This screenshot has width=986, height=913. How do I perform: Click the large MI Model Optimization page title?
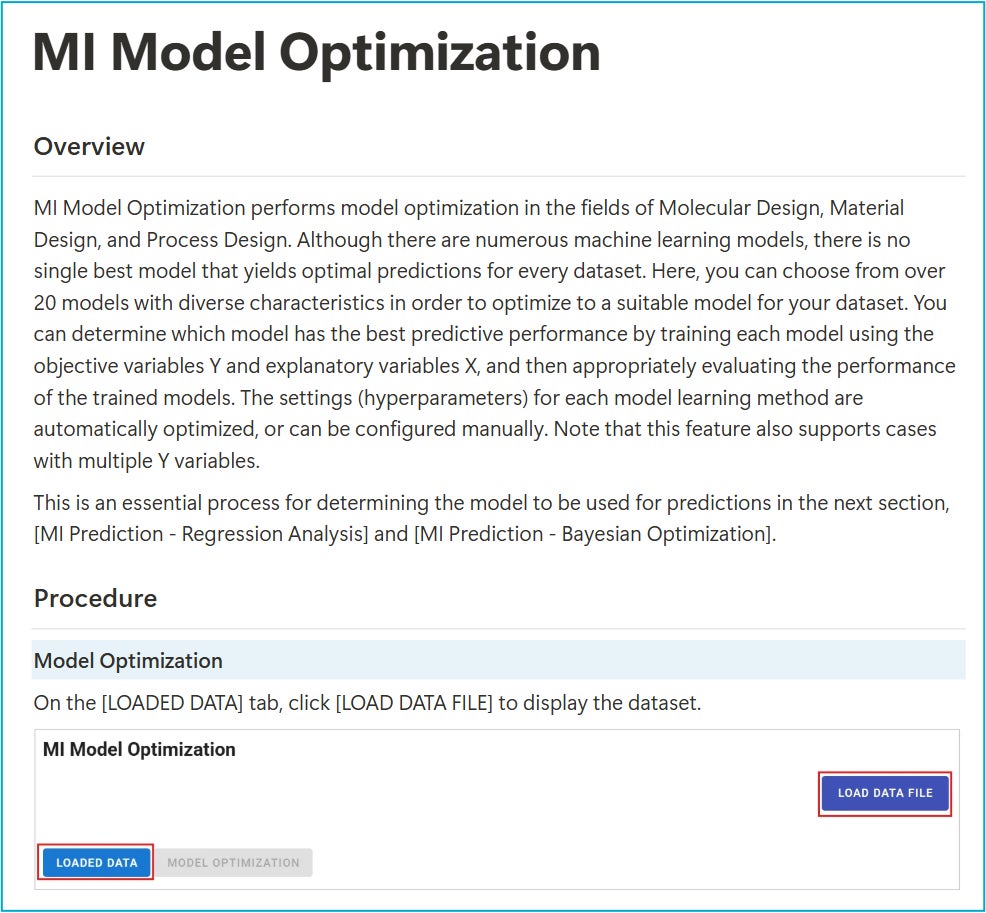coord(317,53)
